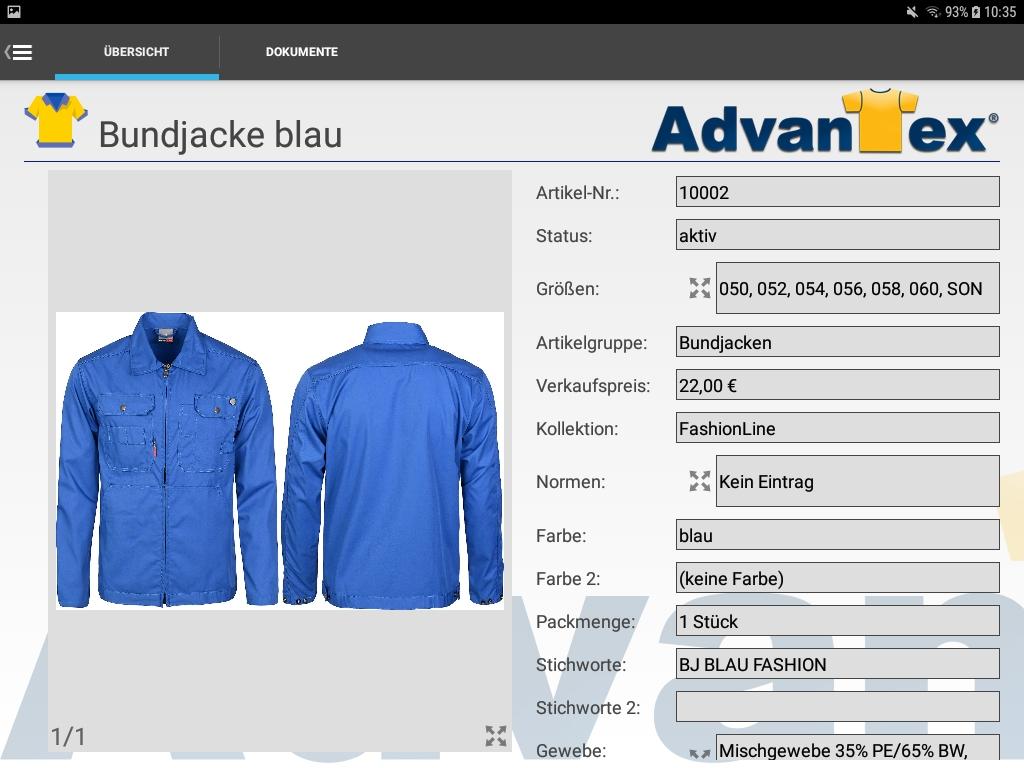Select the Packmenge field 1 Stück
This screenshot has width=1024, height=768.
(837, 621)
